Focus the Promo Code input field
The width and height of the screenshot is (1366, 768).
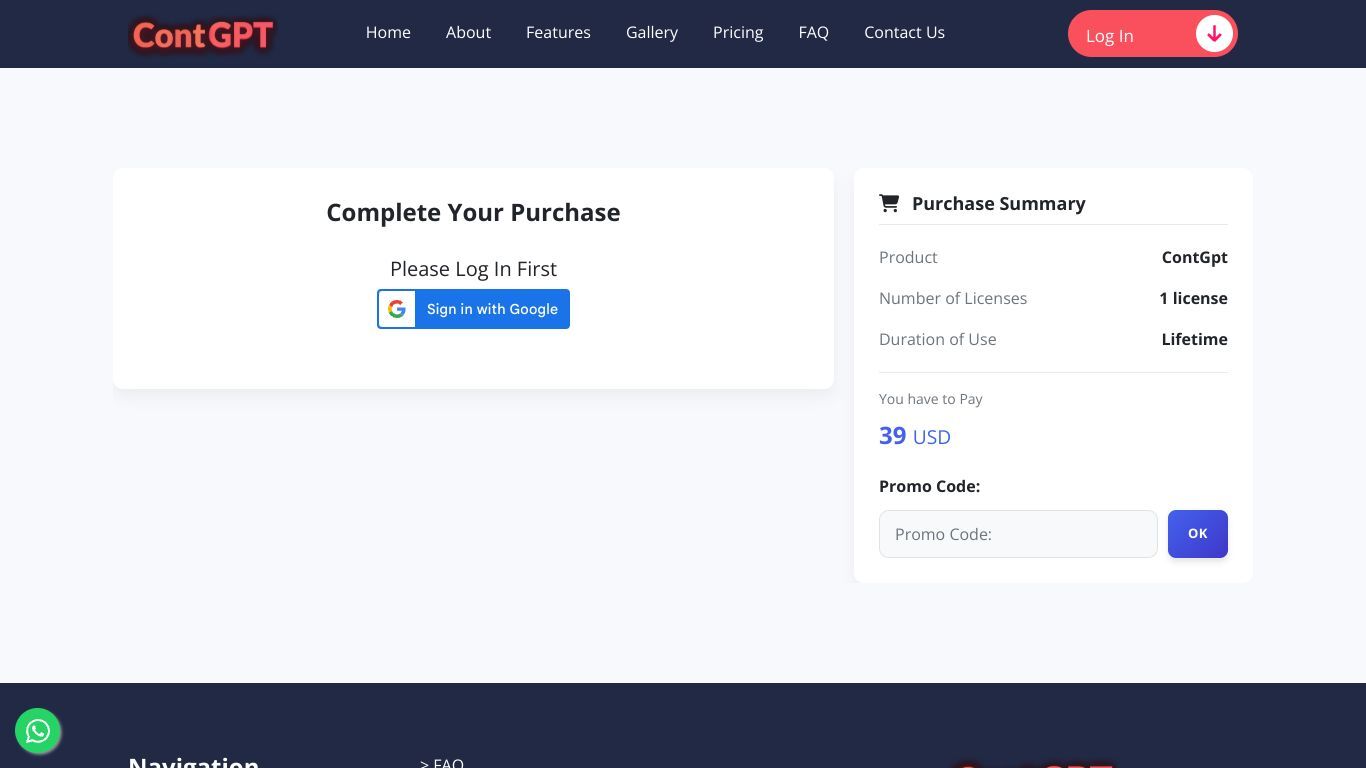[1017, 534]
